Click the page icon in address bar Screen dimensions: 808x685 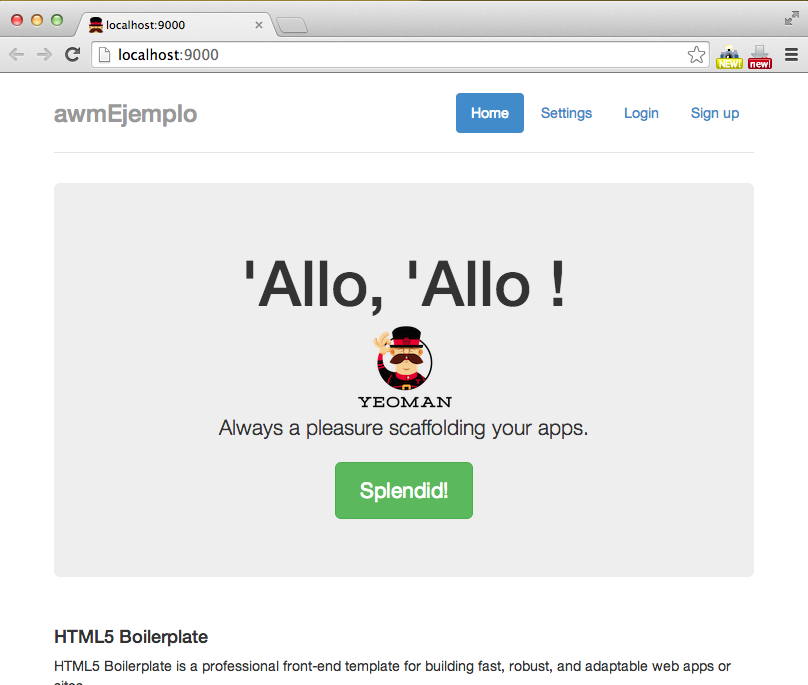(x=104, y=55)
